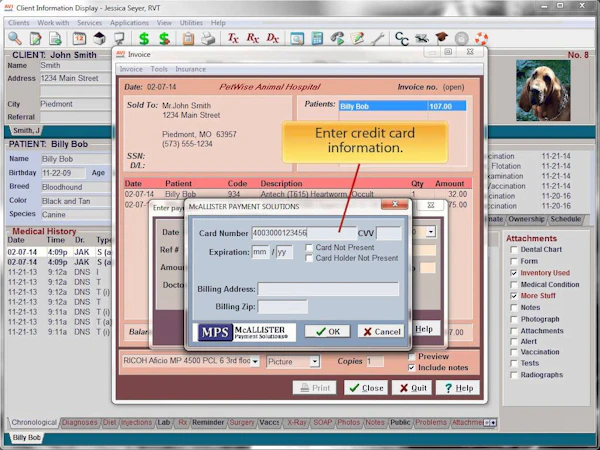Image resolution: width=600 pixels, height=450 pixels.
Task: Click the Billing Address field
Action: (x=328, y=289)
